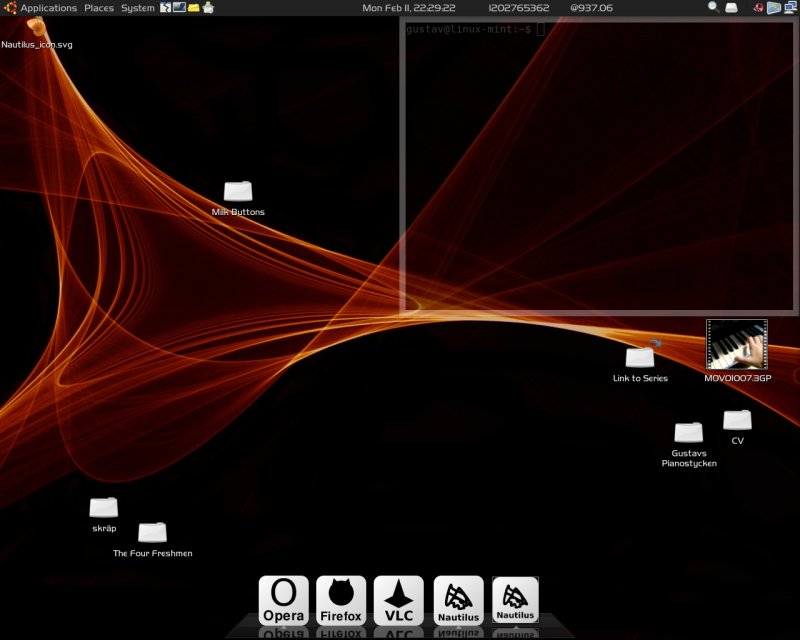Screen dimensions: 800x640
Task: Select the Link to Series folder shortcut
Action: click(640, 361)
